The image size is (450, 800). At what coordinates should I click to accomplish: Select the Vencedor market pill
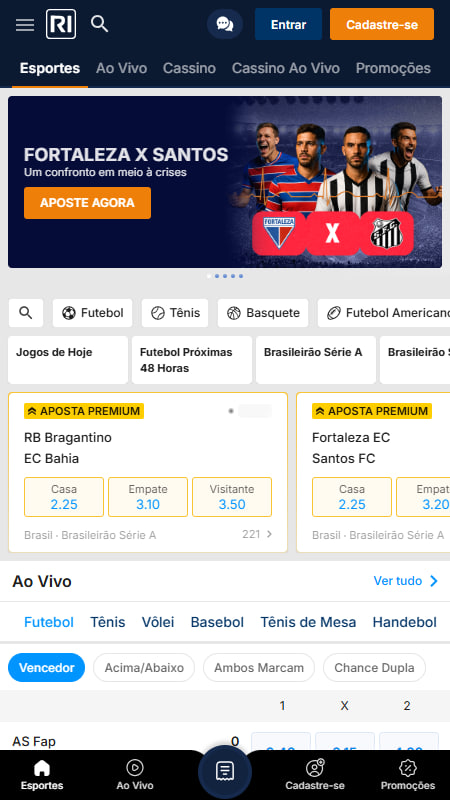(46, 668)
